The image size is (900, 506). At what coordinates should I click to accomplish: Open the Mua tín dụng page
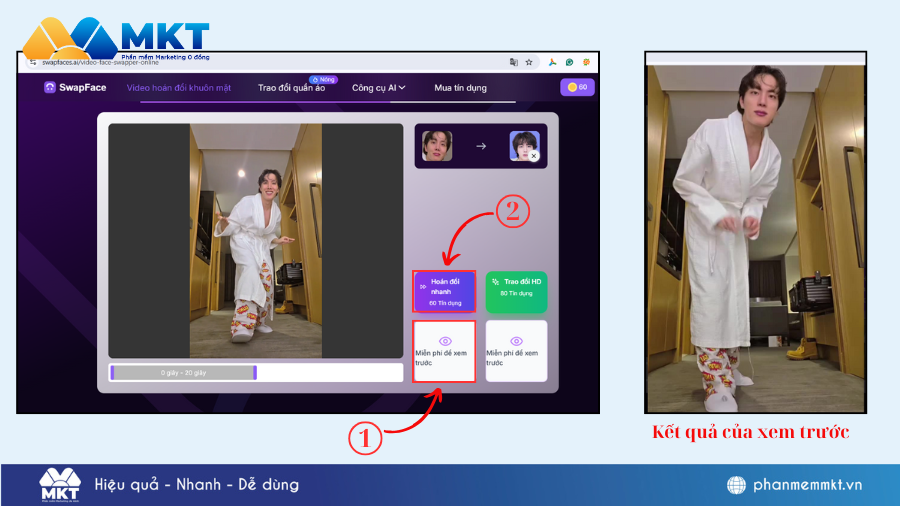tap(460, 88)
